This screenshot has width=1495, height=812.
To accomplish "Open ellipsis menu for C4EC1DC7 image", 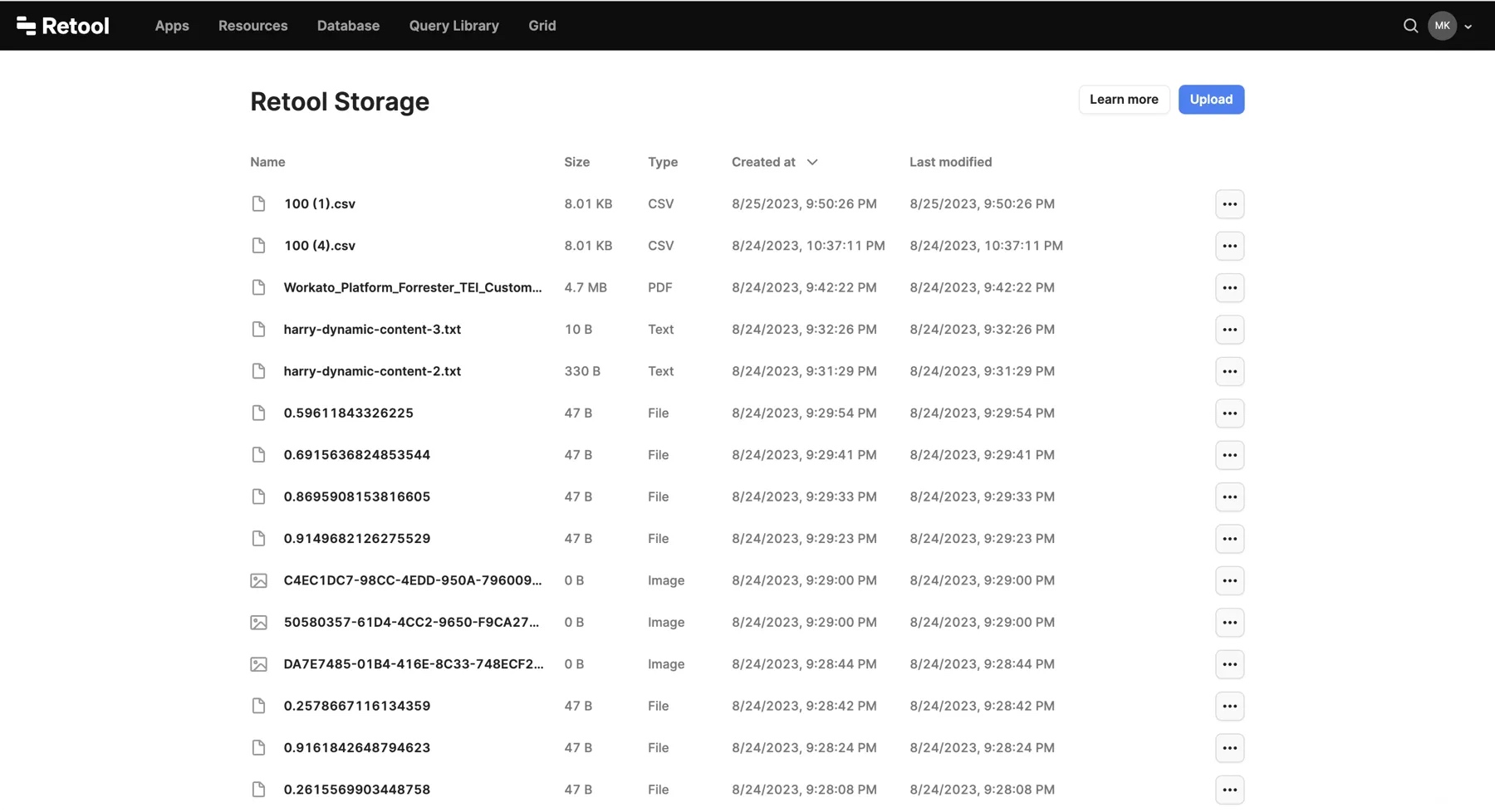I will point(1229,580).
